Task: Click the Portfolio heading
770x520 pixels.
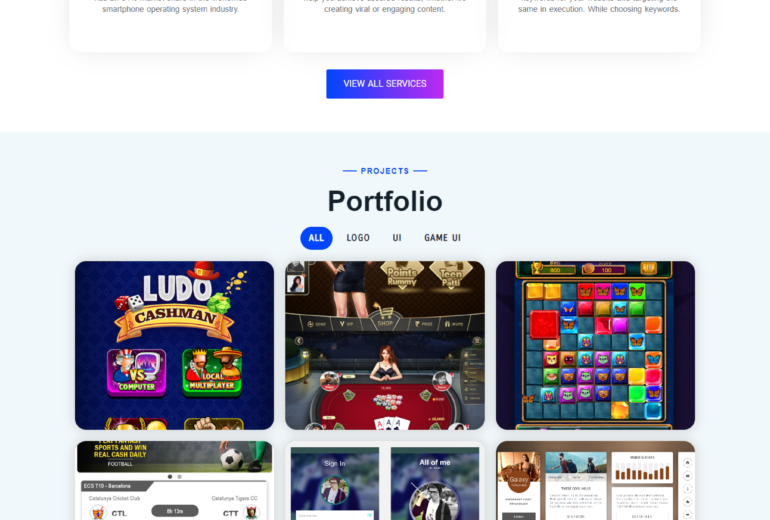Action: (385, 201)
